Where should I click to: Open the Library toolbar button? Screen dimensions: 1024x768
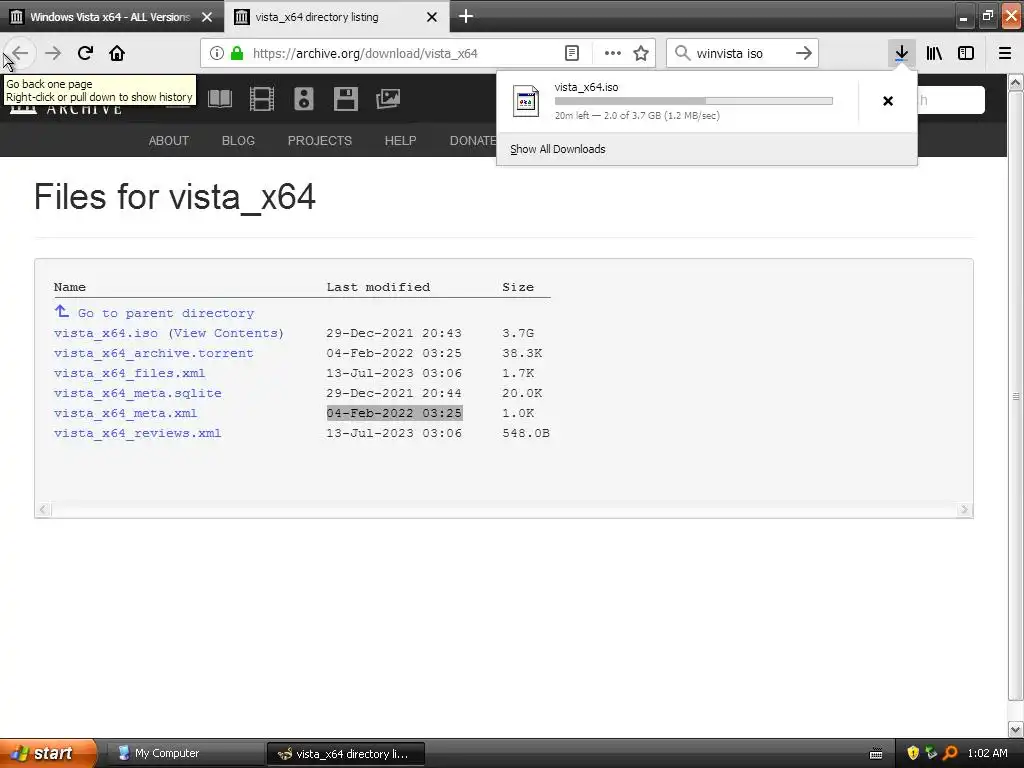point(934,53)
